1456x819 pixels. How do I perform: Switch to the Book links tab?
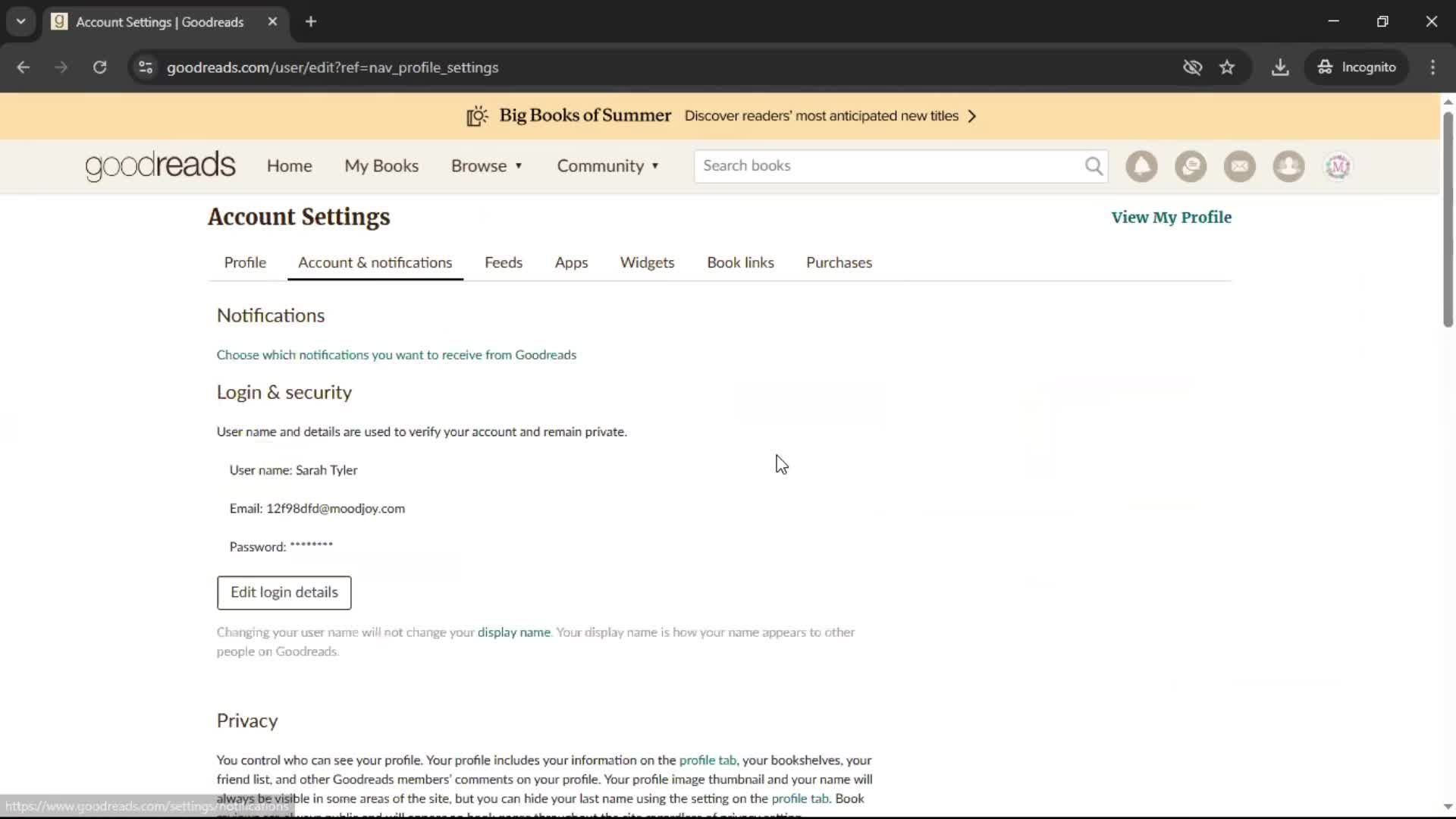(740, 262)
